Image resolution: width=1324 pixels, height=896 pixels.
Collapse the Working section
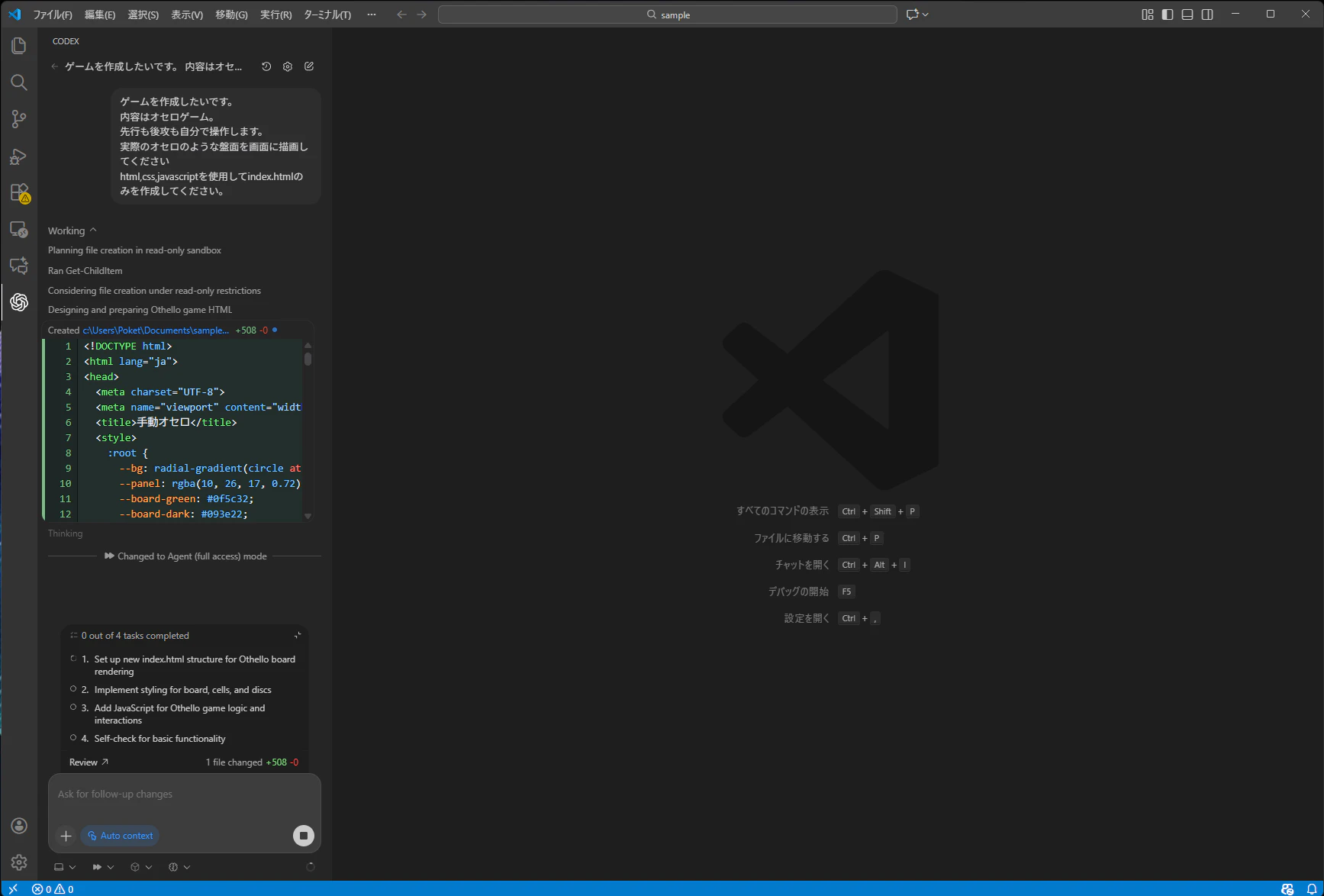point(72,230)
